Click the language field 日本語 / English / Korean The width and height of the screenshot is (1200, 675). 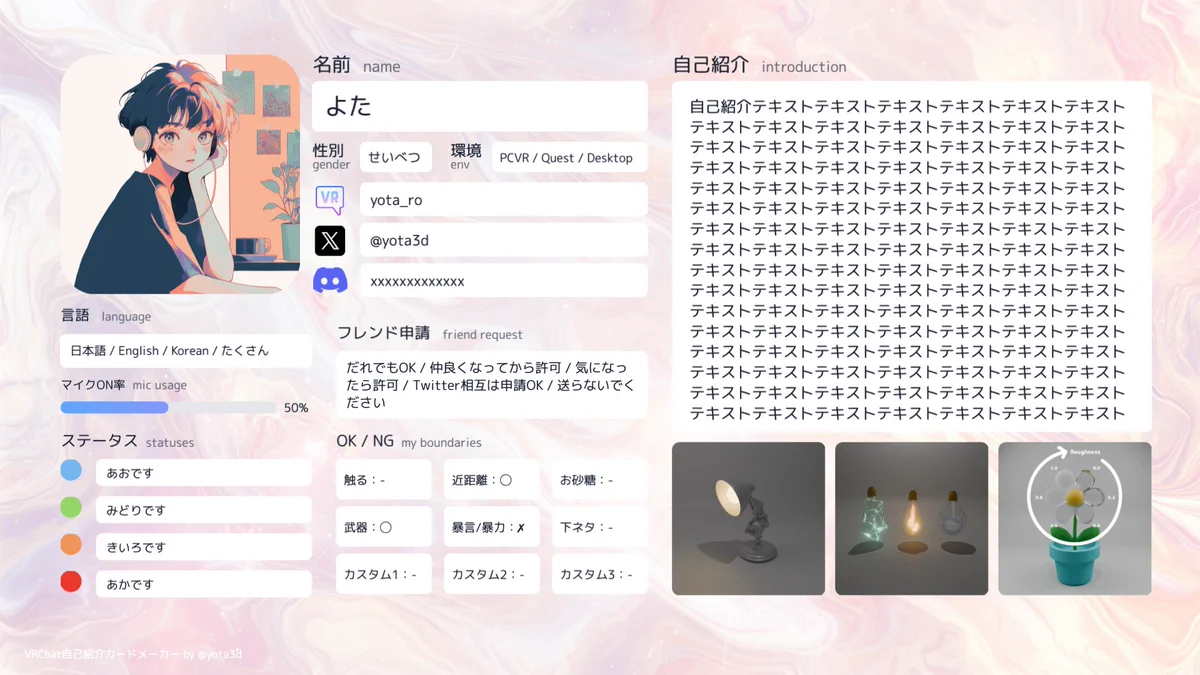[186, 350]
